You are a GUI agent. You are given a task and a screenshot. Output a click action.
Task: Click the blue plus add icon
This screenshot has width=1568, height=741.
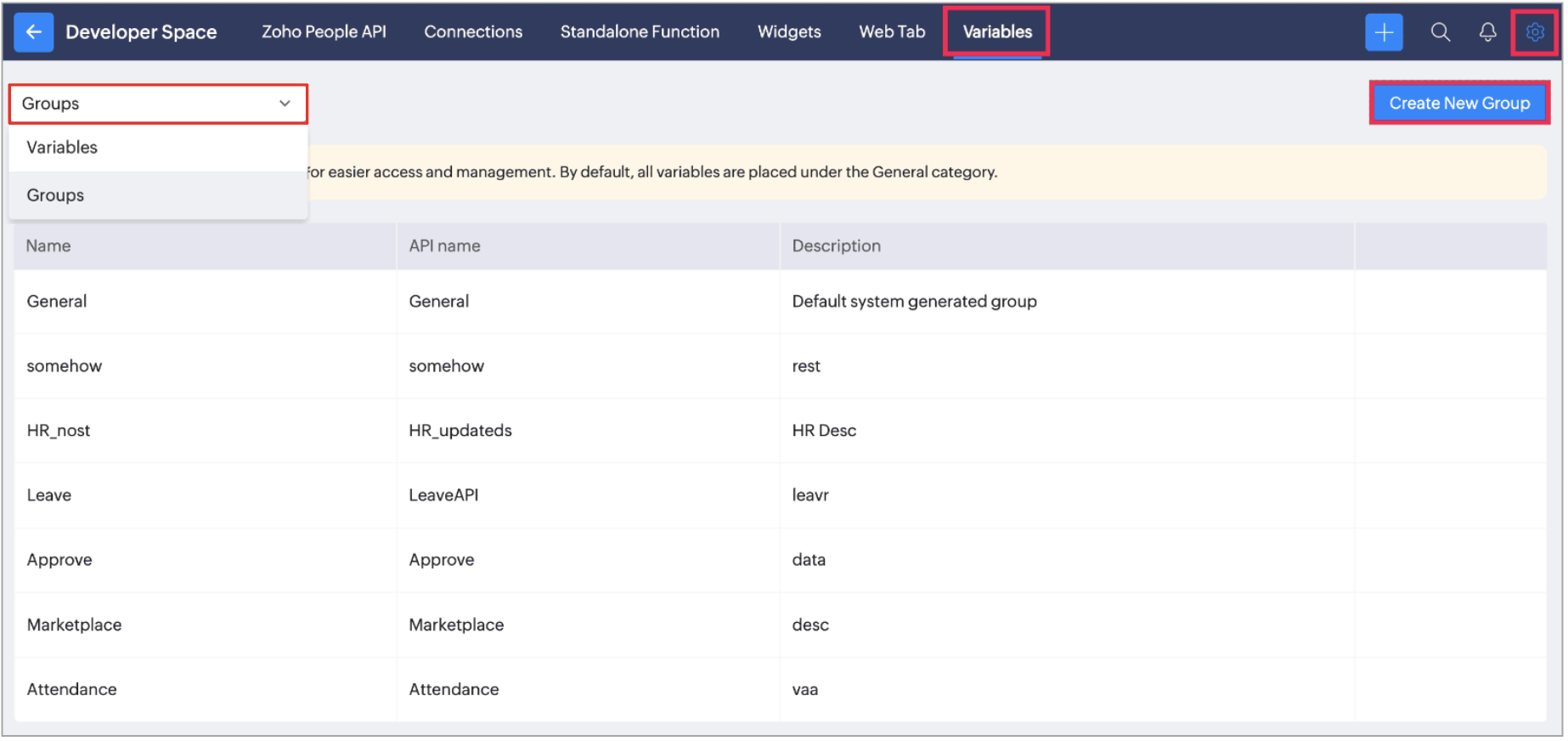click(1383, 32)
